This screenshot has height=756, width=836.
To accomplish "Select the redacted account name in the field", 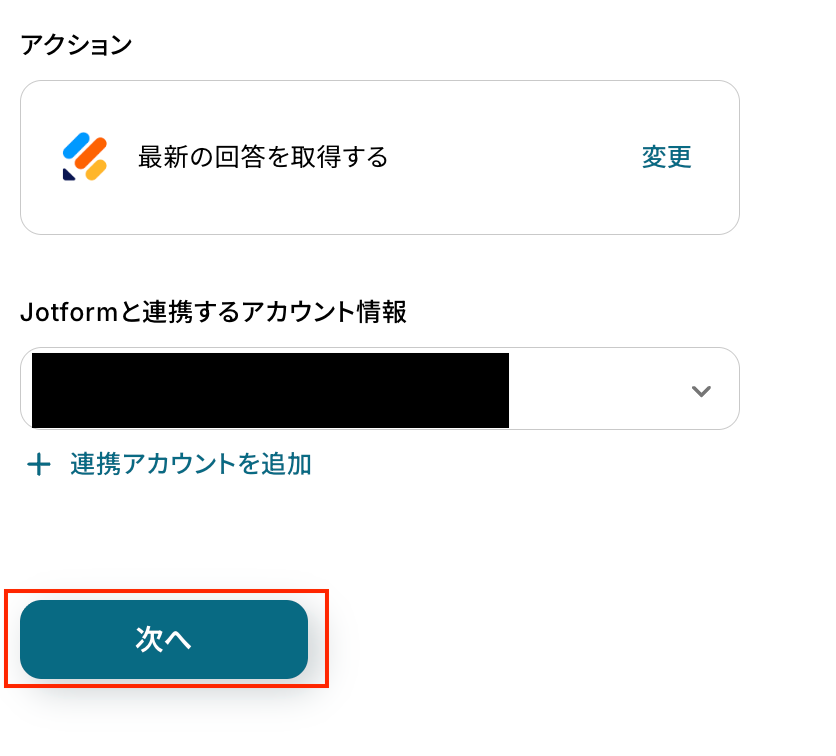I will [x=270, y=389].
